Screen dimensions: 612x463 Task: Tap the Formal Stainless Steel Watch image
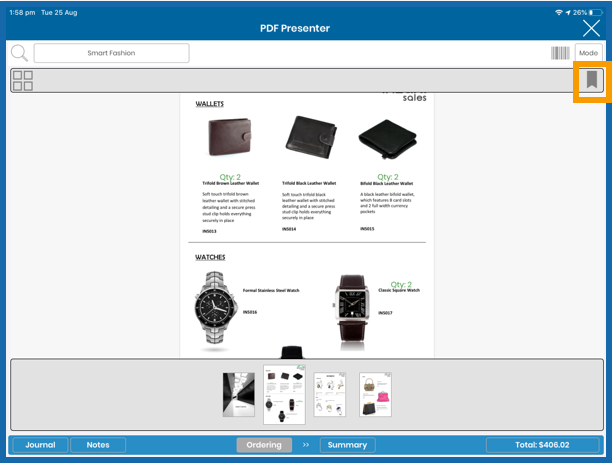click(x=215, y=309)
